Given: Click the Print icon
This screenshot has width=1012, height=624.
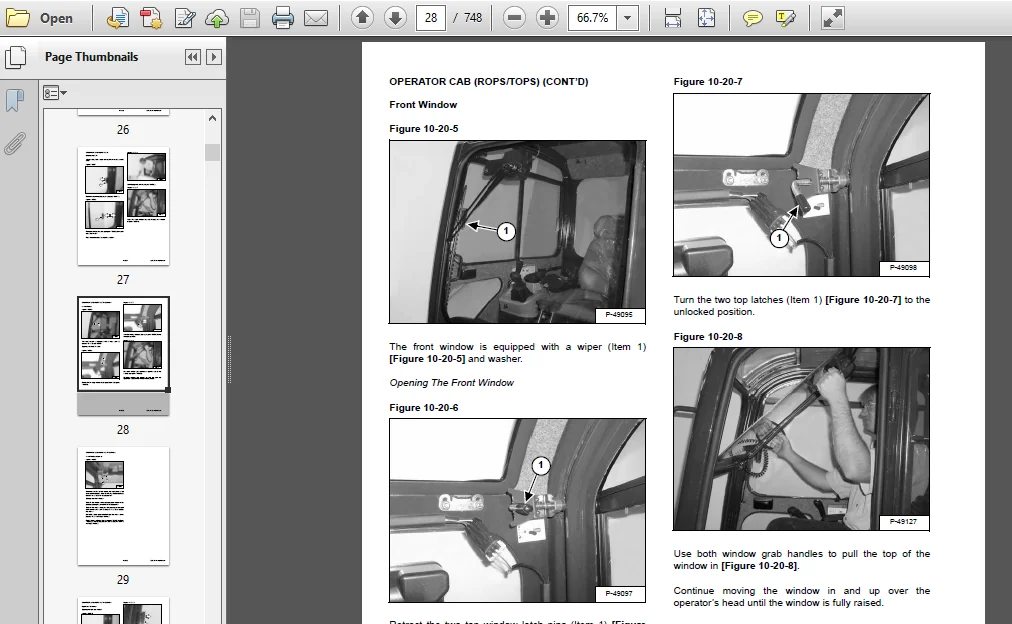Looking at the screenshot, I should pyautogui.click(x=283, y=18).
